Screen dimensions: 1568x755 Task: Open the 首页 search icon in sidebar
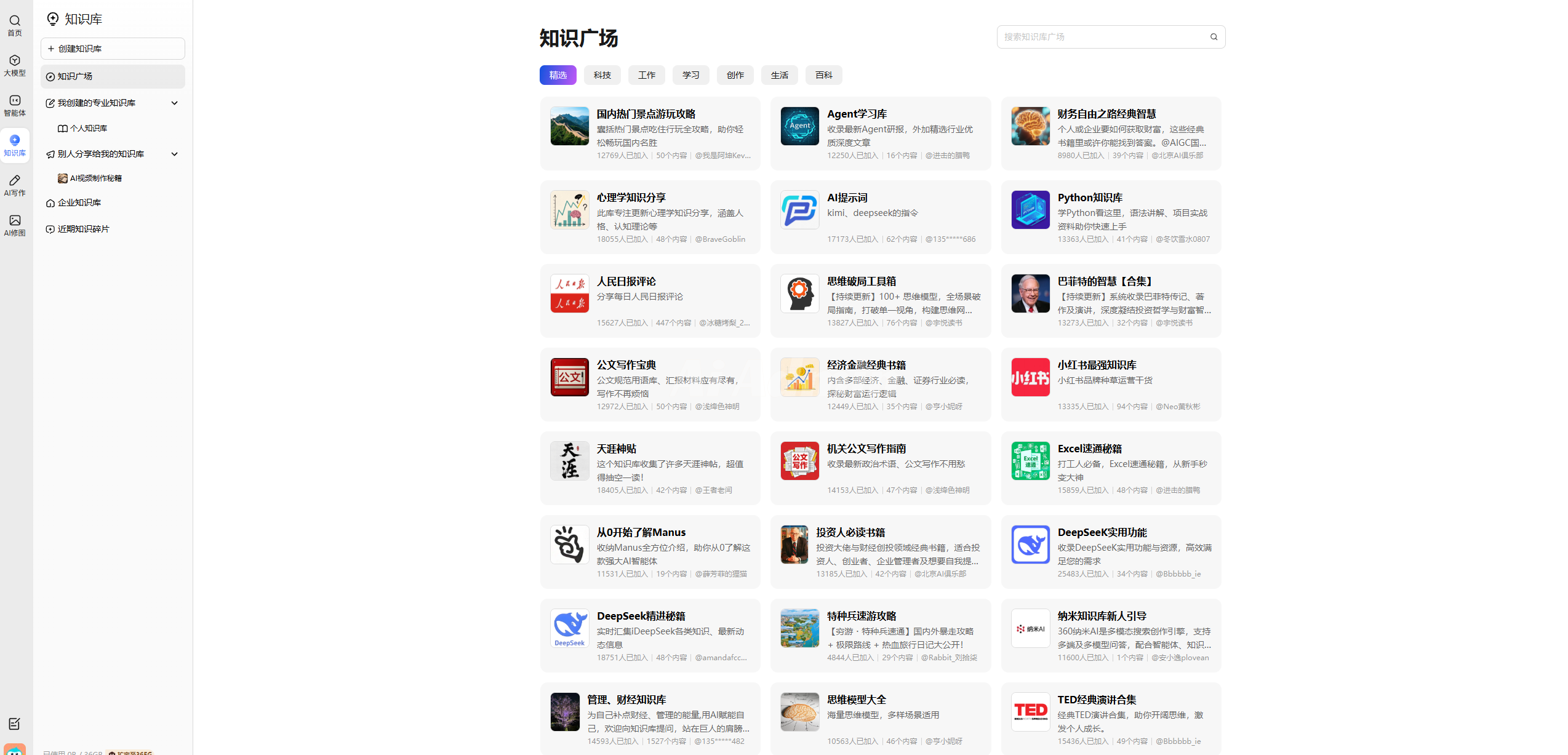click(15, 21)
